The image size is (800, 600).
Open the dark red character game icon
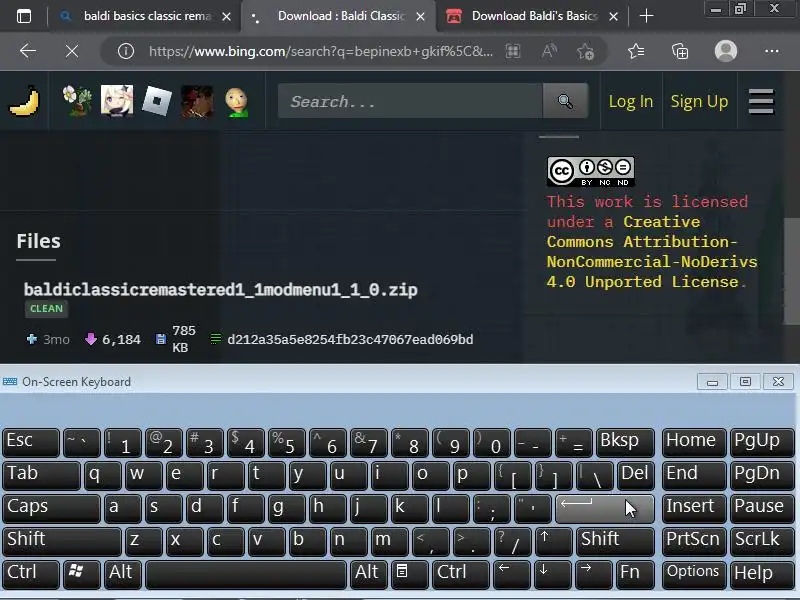pyautogui.click(x=197, y=101)
